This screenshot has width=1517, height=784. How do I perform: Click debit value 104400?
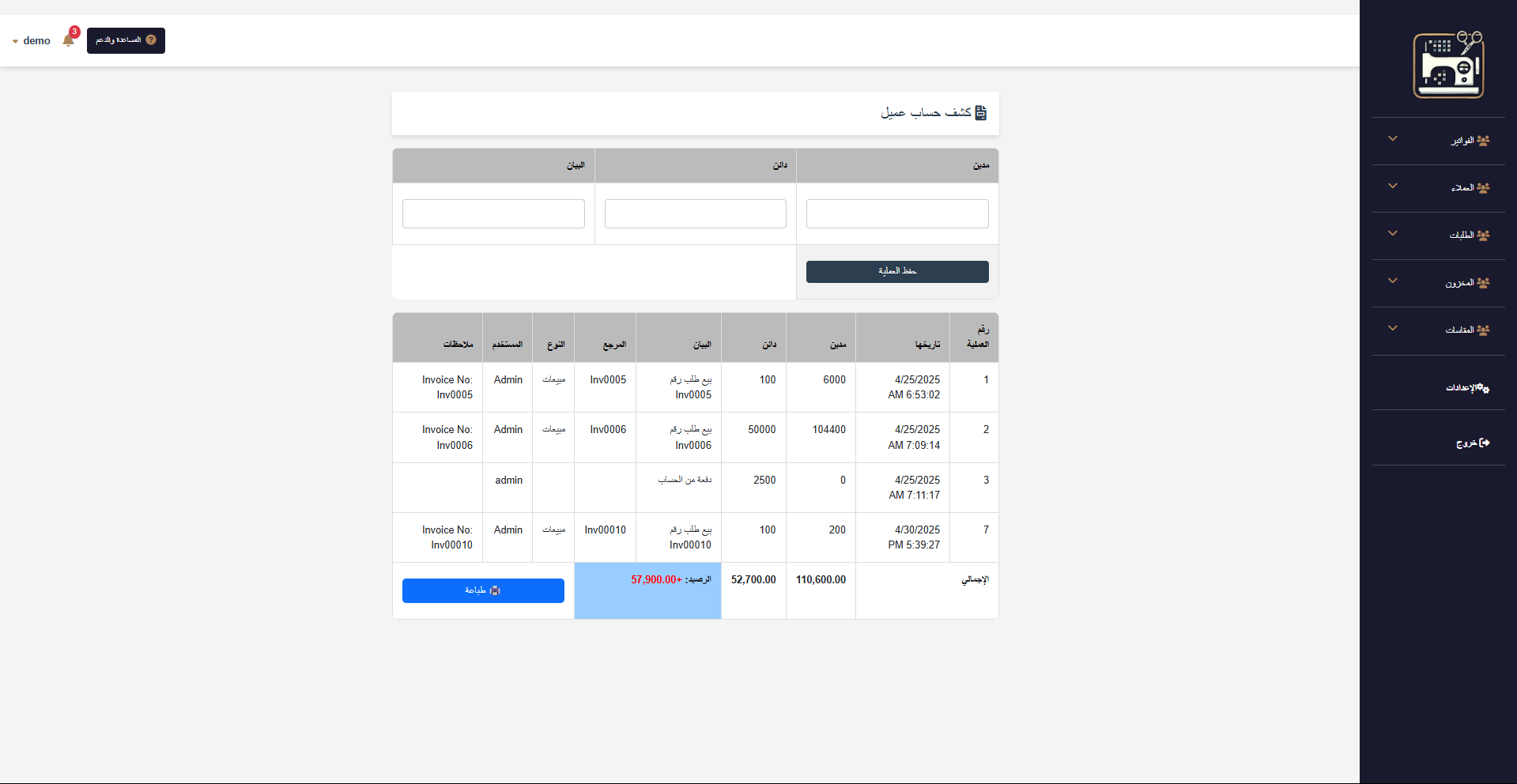pos(829,430)
